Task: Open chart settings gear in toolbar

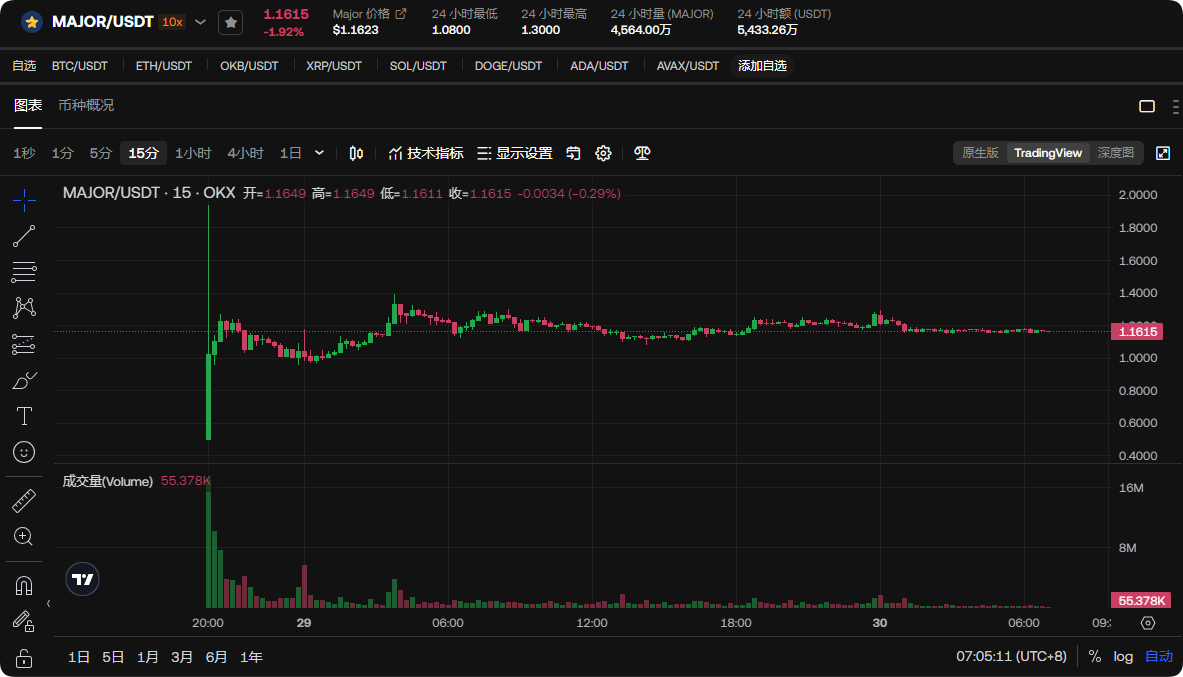Action: point(603,153)
